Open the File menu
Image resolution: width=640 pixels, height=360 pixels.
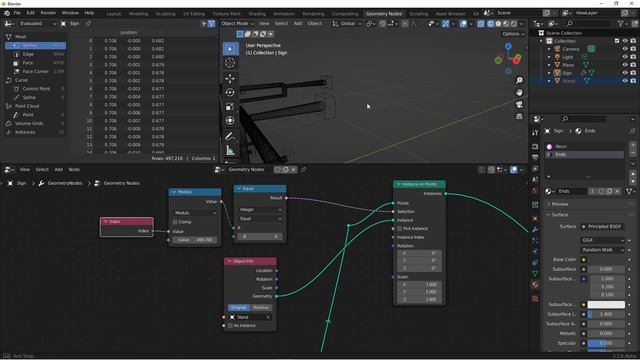point(17,13)
